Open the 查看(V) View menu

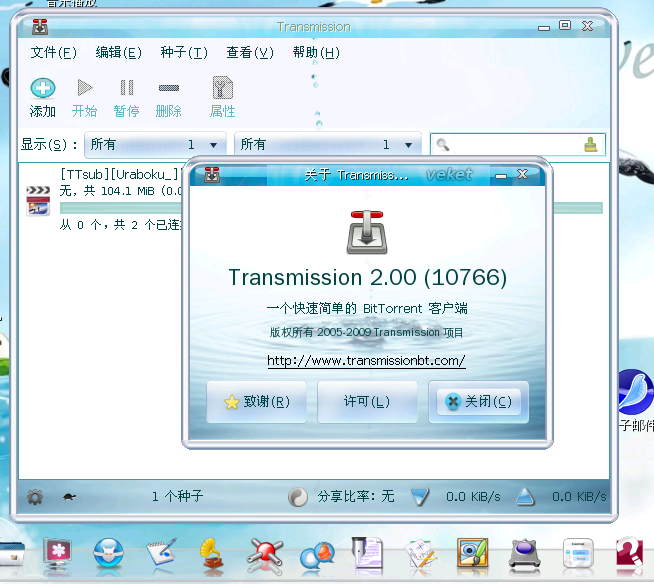click(x=249, y=53)
